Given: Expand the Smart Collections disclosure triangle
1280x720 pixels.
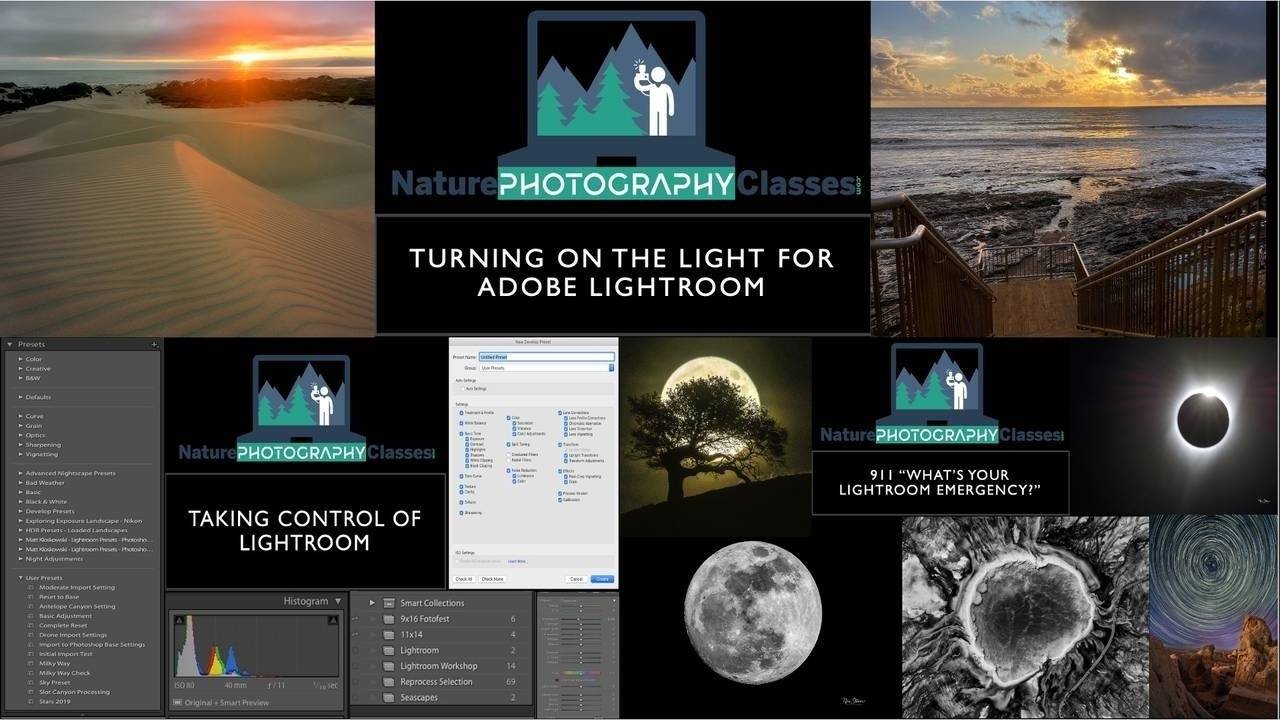Looking at the screenshot, I should (372, 603).
